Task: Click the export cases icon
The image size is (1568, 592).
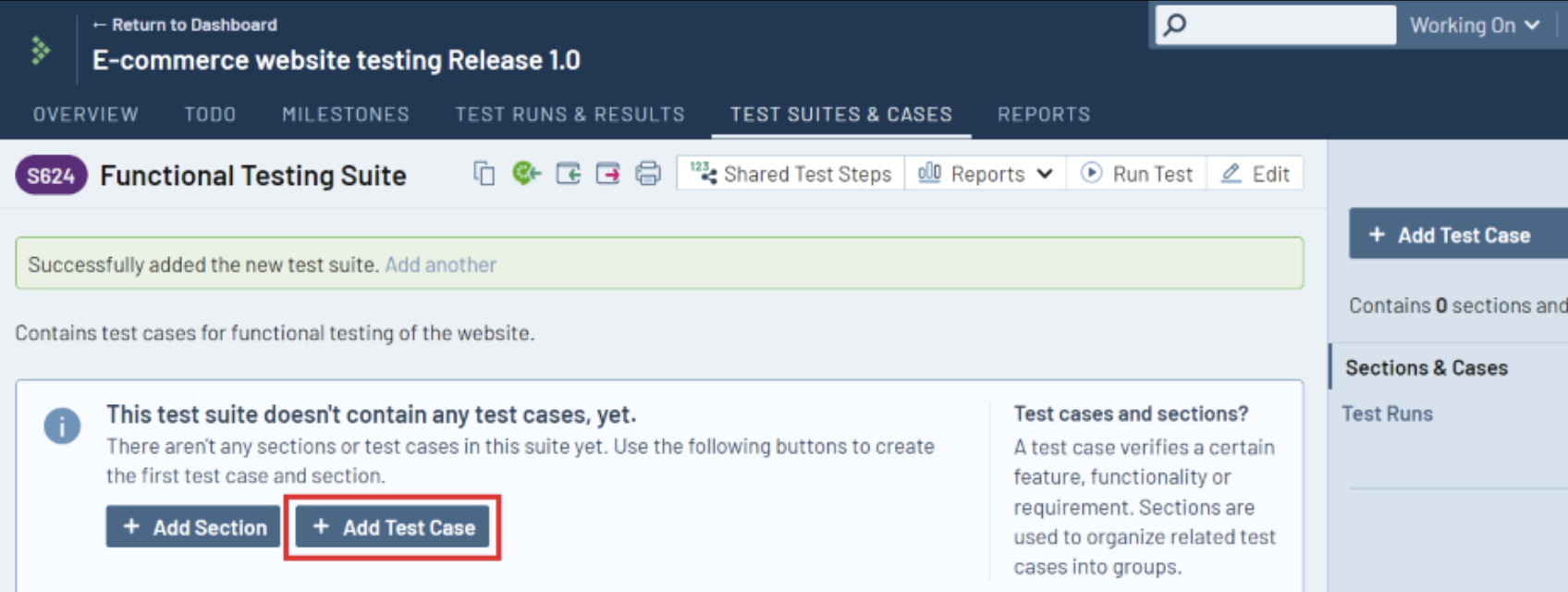Action: pos(607,174)
